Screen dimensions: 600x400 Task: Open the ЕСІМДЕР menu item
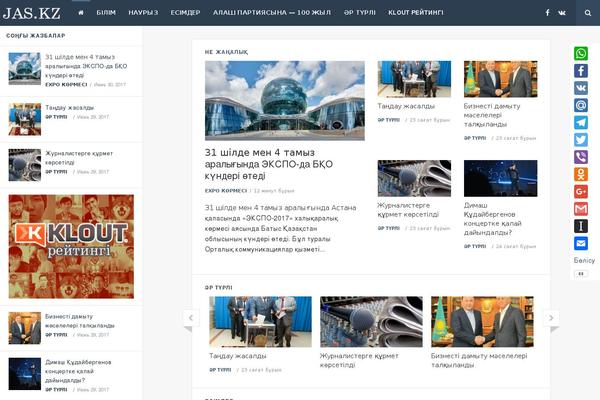click(185, 13)
